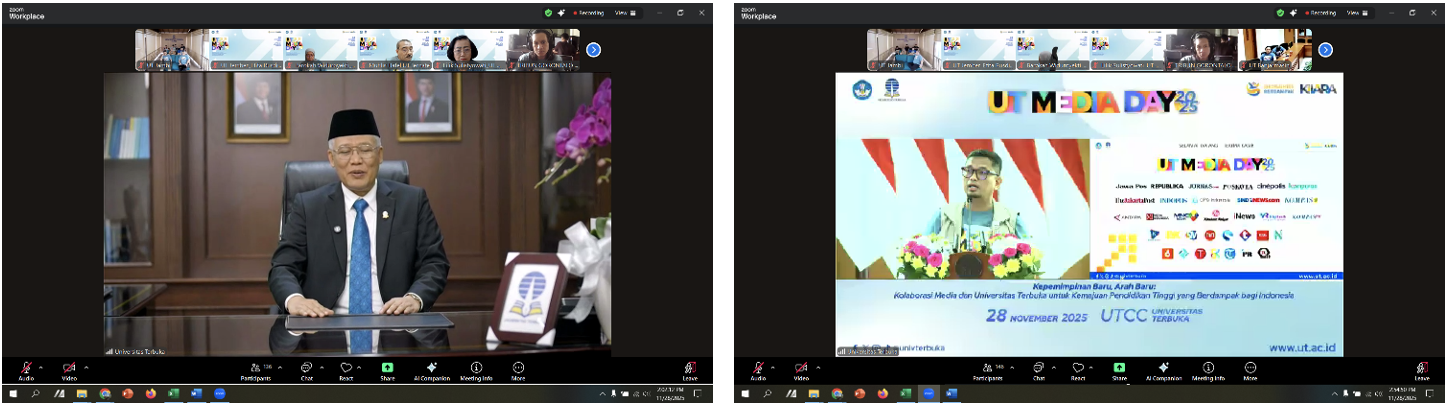This screenshot has height=409, width=1449.
Task: Open View layout menu in right window
Action: click(x=1355, y=13)
